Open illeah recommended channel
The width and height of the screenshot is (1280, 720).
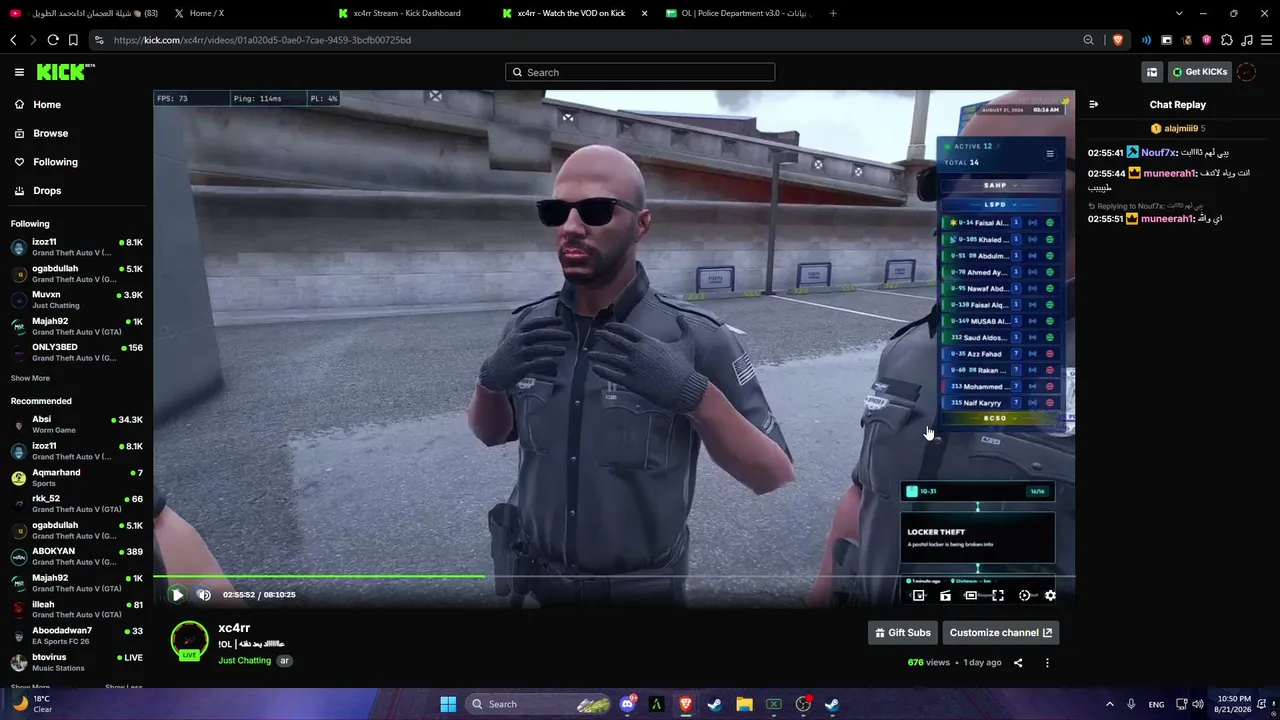pos(77,609)
